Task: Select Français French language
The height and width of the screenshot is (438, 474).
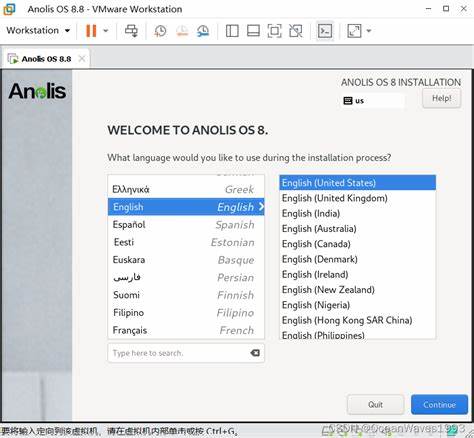Action: 186,330
